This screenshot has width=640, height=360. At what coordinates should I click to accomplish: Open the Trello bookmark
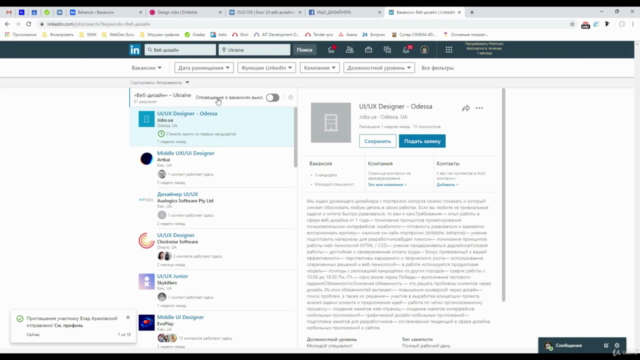click(x=219, y=35)
